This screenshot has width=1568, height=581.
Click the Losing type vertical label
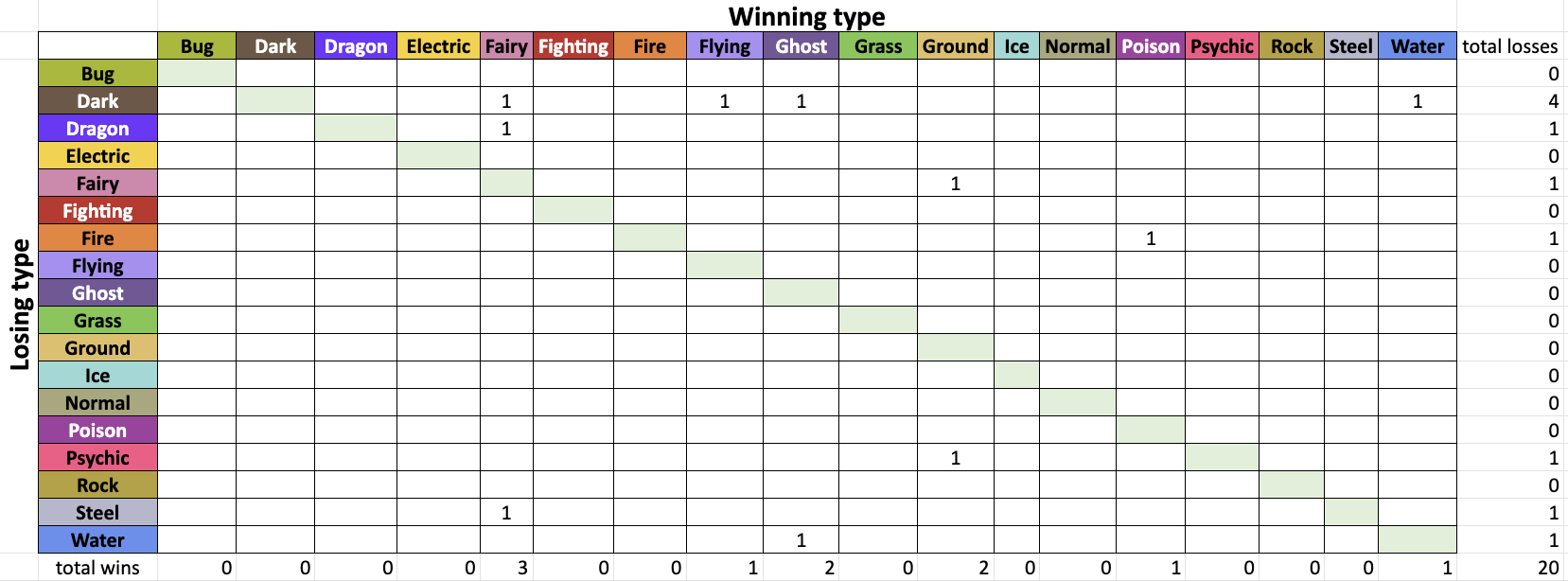pos(20,304)
